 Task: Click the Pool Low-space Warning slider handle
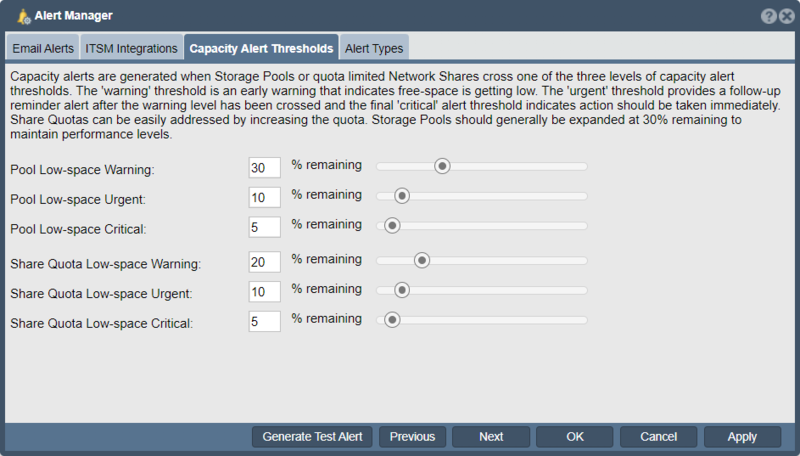(442, 166)
